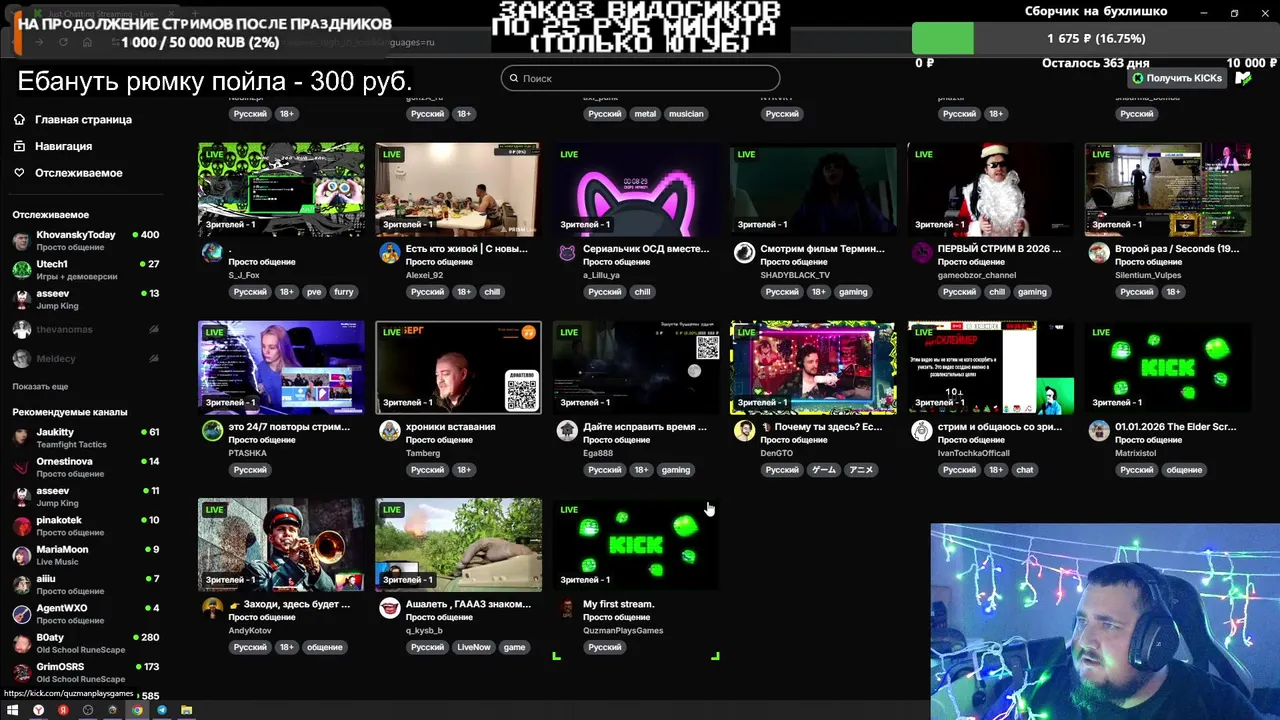Screen dimensions: 1280x720
Task: Open Отслеживаемое in the sidebar
Action: 78,172
